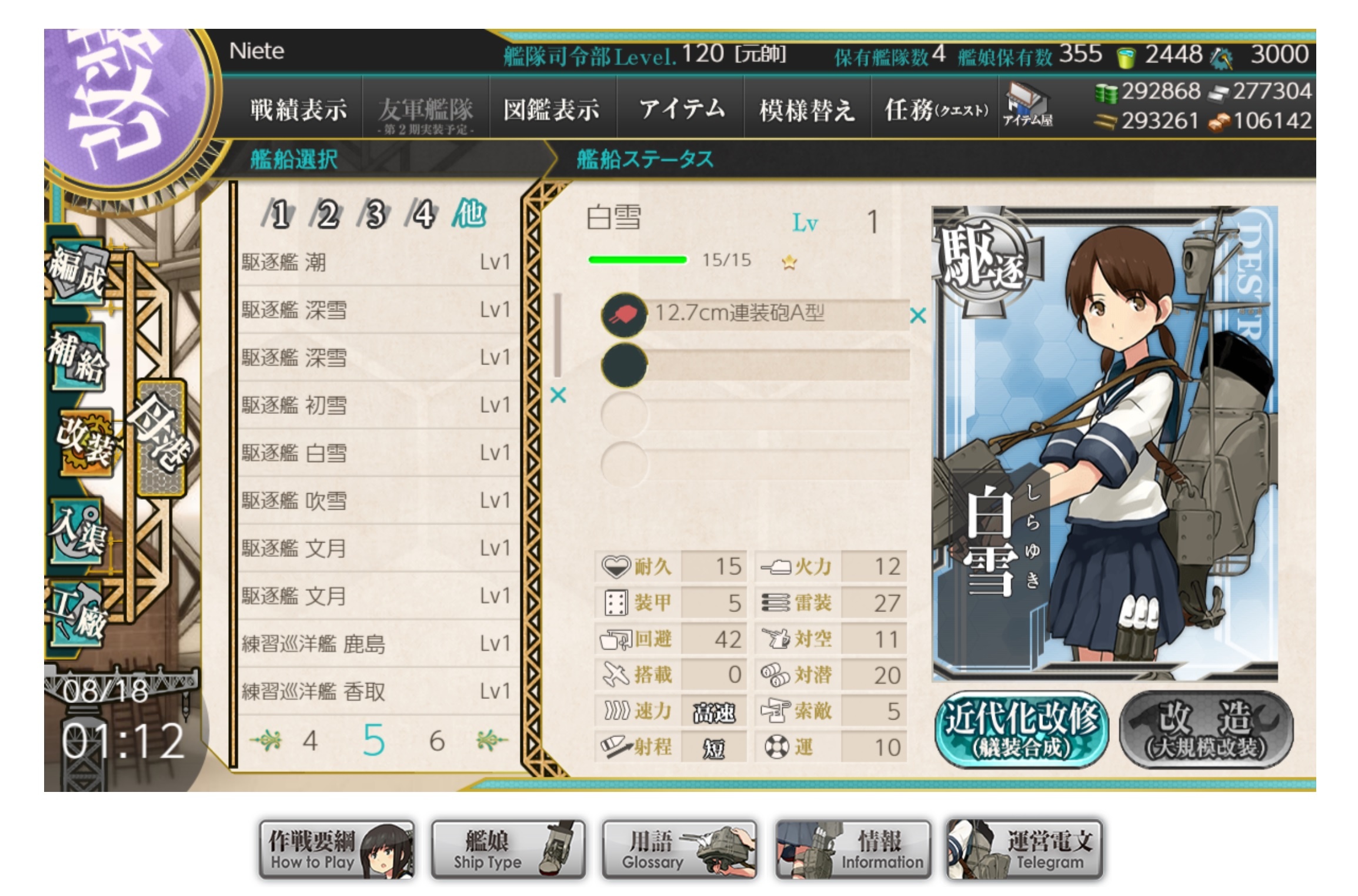This screenshot has height=896, width=1358.
Task: Click the X to remove all equipment
Action: pos(558,395)
